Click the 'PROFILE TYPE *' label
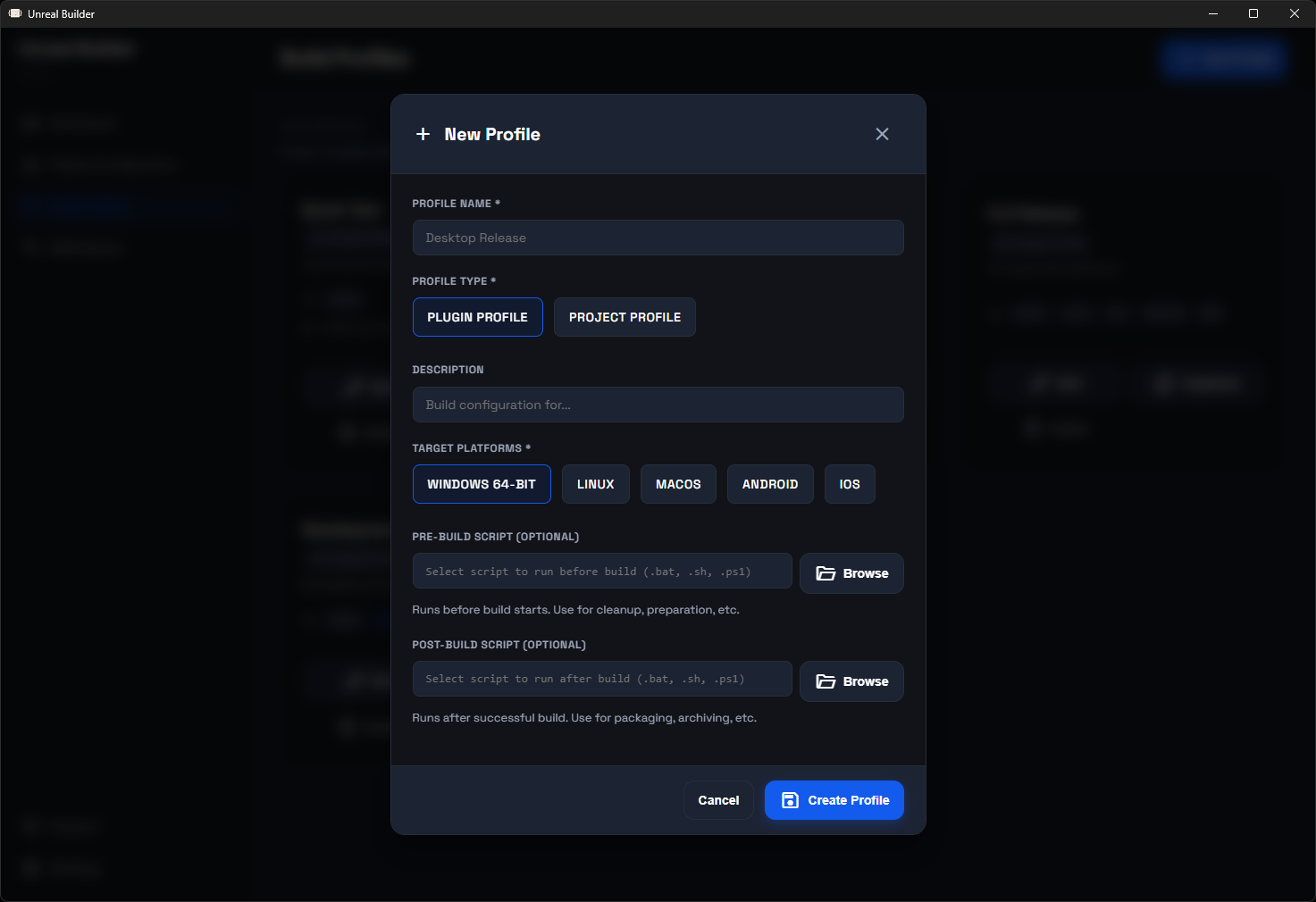The height and width of the screenshot is (902, 1316). point(454,281)
